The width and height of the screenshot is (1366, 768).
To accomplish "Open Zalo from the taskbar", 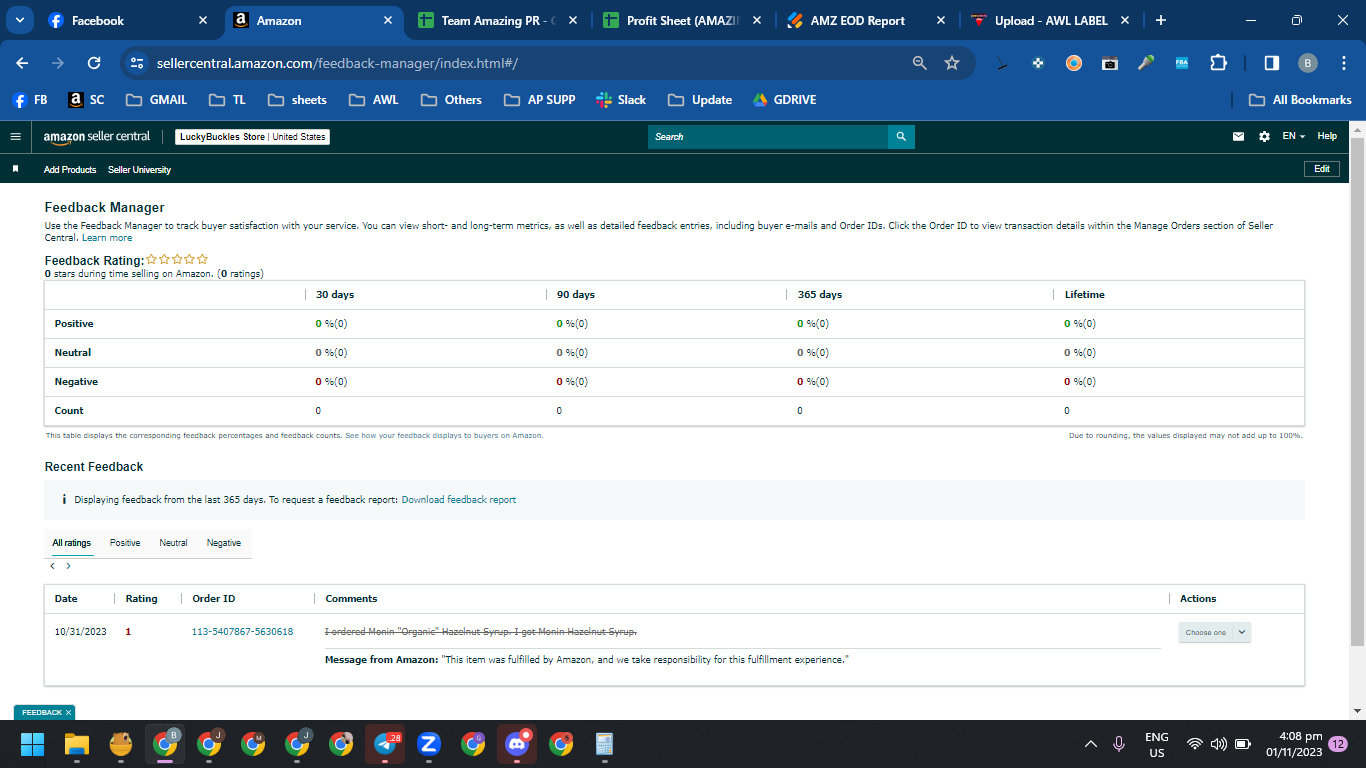I will coord(429,744).
